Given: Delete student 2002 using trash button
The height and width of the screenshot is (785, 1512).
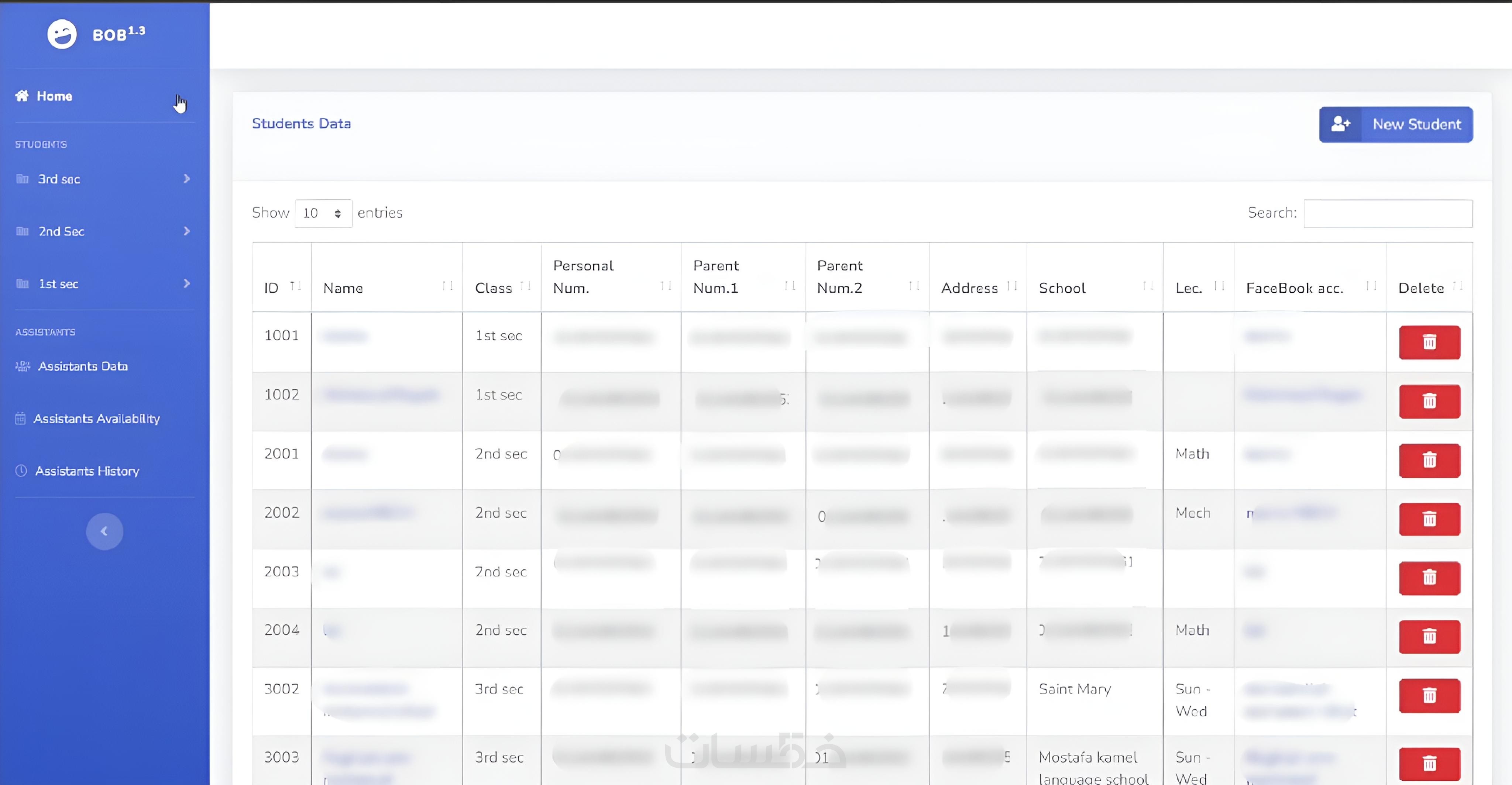Looking at the screenshot, I should (x=1429, y=519).
